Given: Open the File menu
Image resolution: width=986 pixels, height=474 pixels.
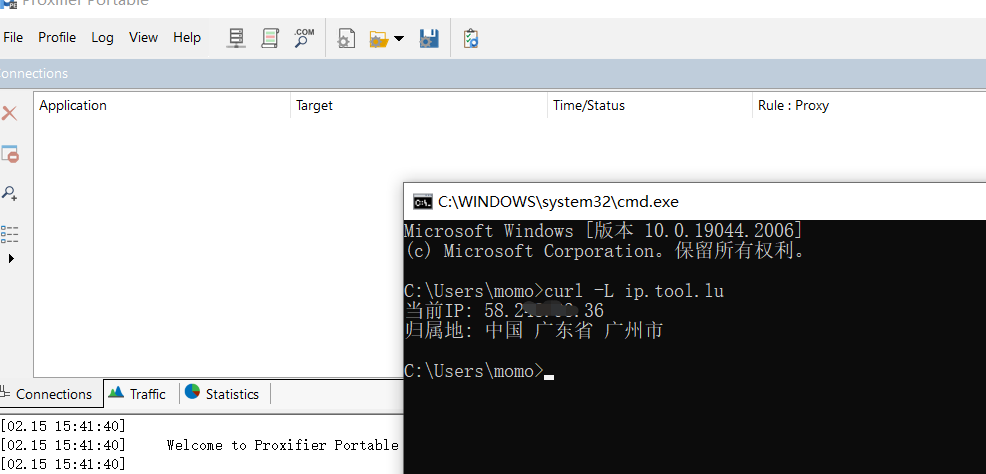Looking at the screenshot, I should point(13,37).
